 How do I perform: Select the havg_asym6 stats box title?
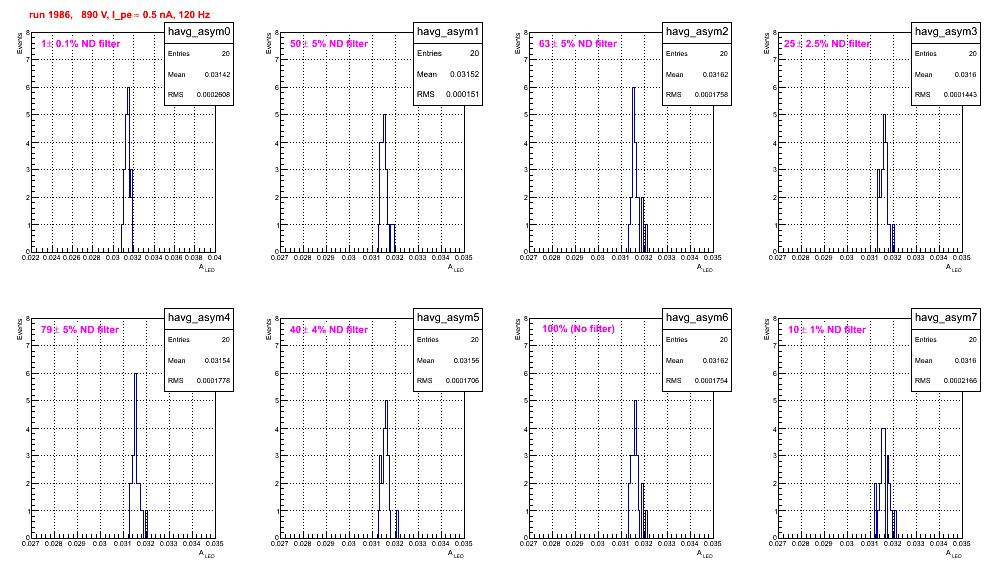[697, 318]
